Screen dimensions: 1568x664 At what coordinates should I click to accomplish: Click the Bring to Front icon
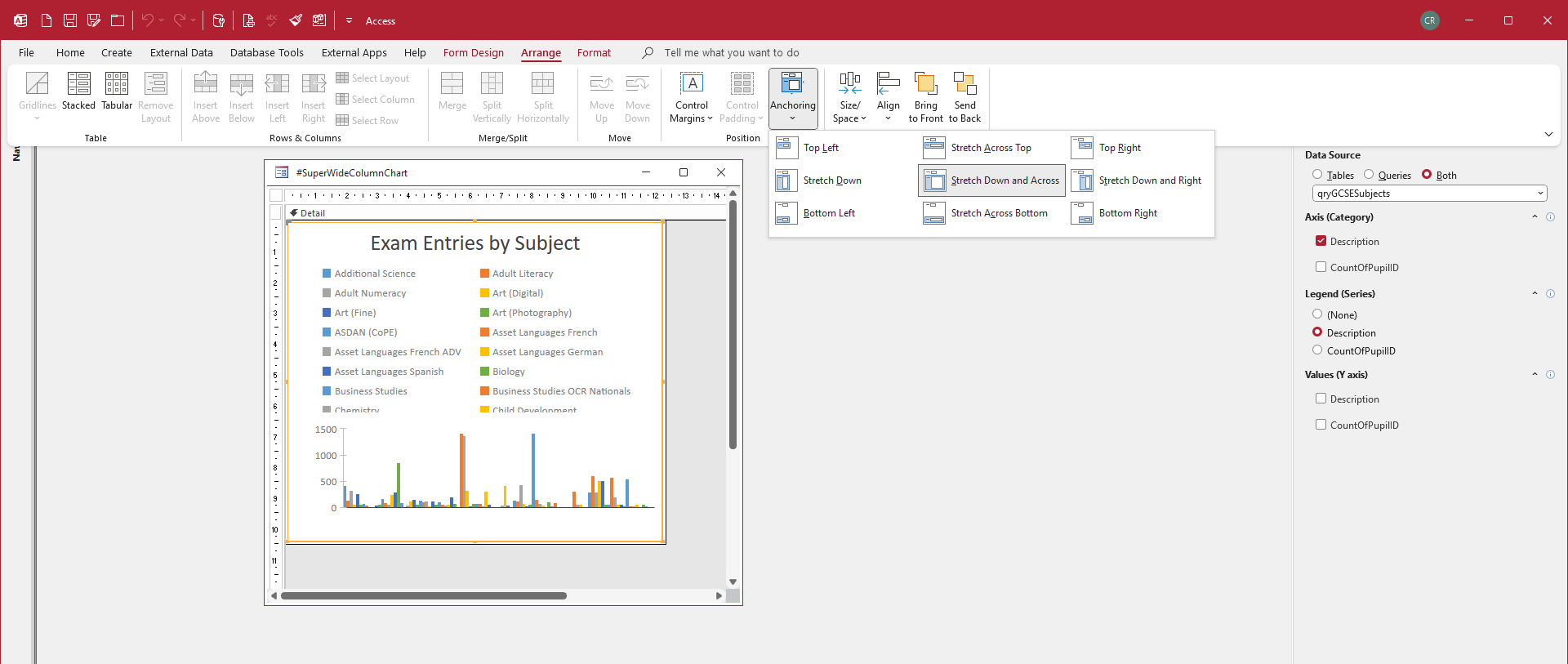(926, 97)
